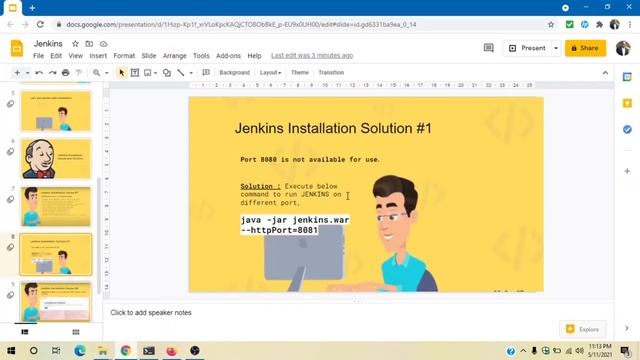
Task: Select slide 5 thumbnail
Action: (56, 111)
